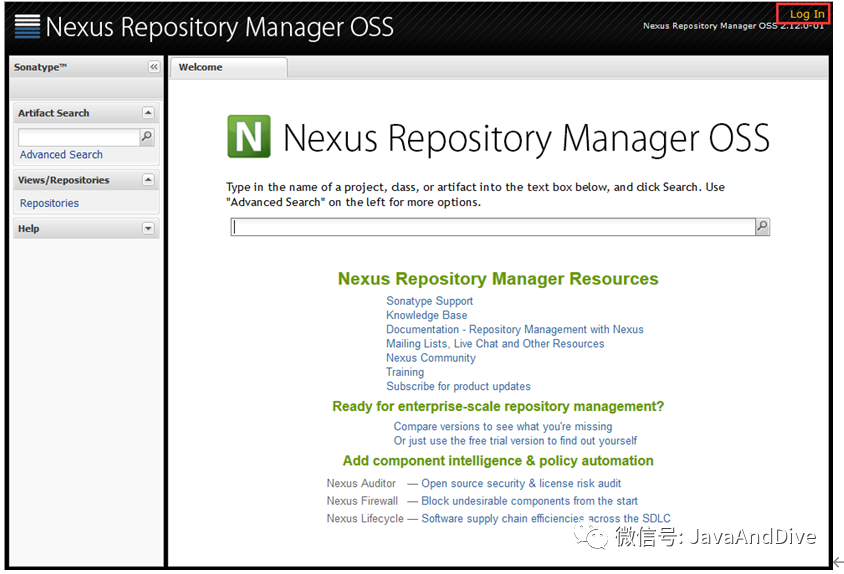844x574 pixels.
Task: Open Mailing Lists, Live Chat link
Action: [495, 344]
